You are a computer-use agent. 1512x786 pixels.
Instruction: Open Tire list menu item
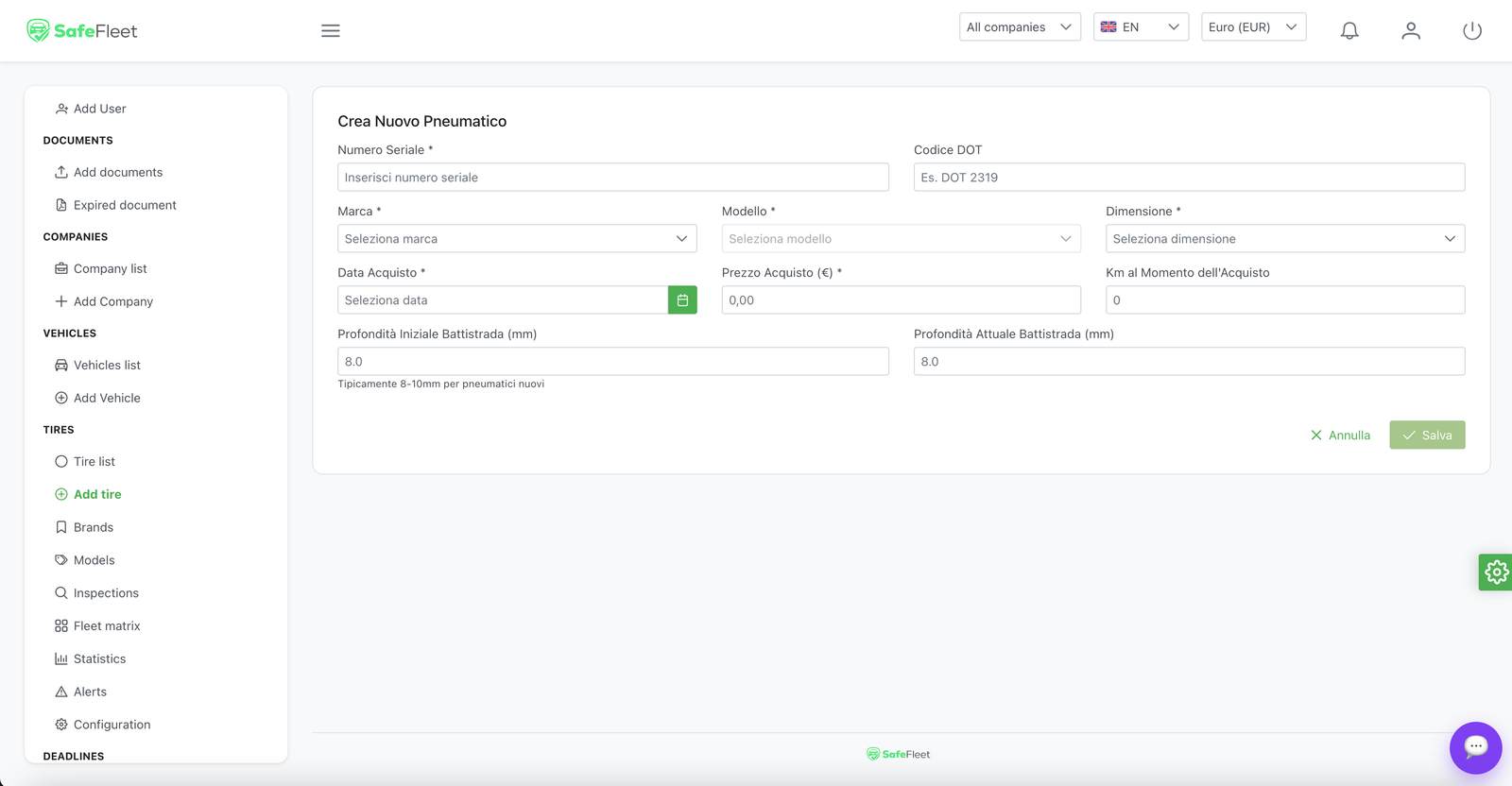[x=94, y=461]
